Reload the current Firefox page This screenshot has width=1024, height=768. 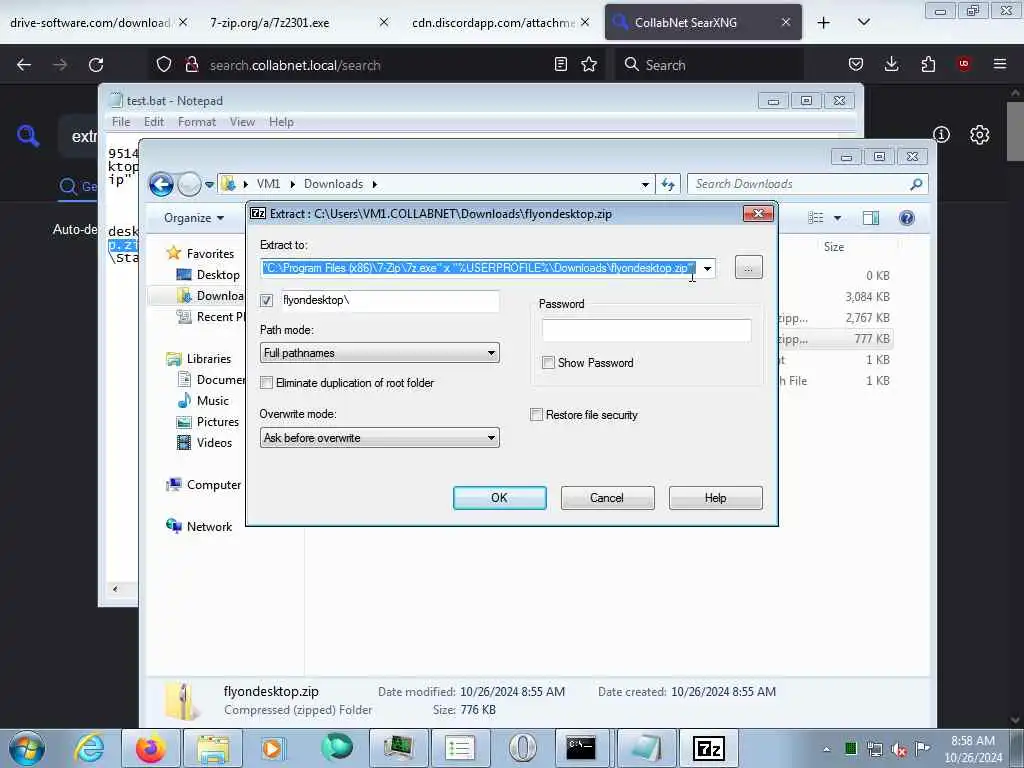point(96,65)
